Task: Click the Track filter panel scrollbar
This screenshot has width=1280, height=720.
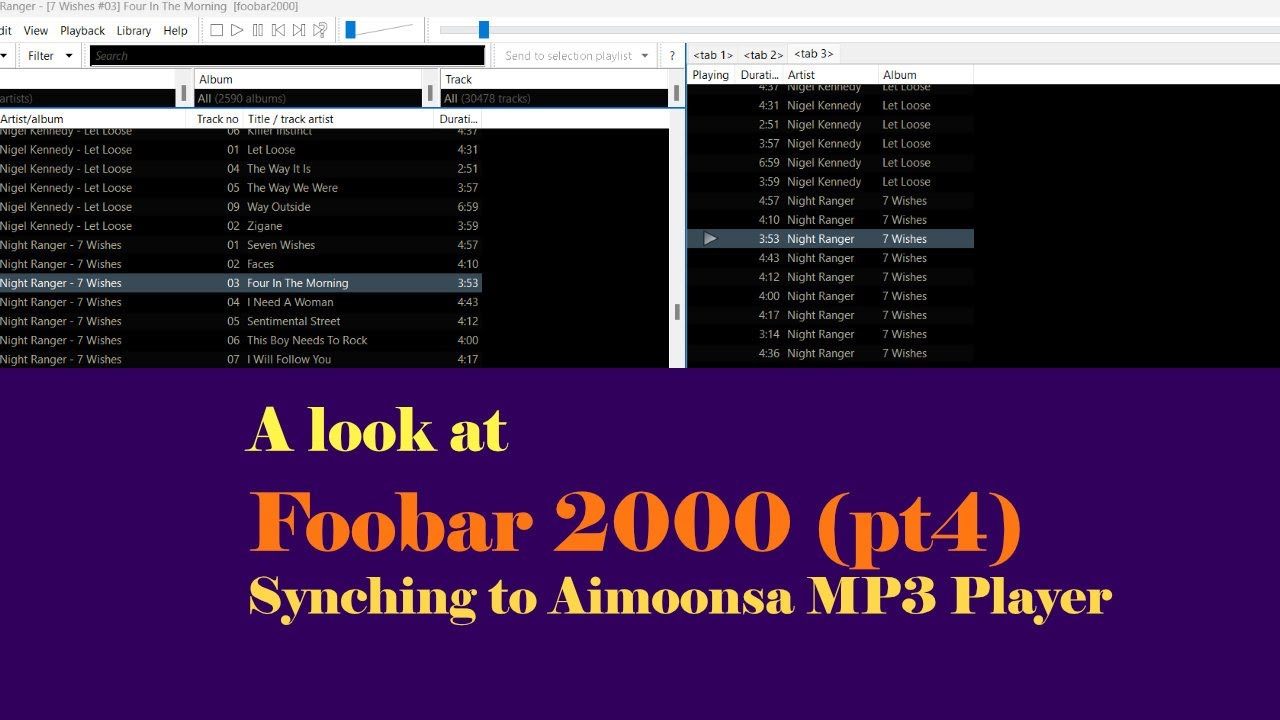Action: click(677, 94)
